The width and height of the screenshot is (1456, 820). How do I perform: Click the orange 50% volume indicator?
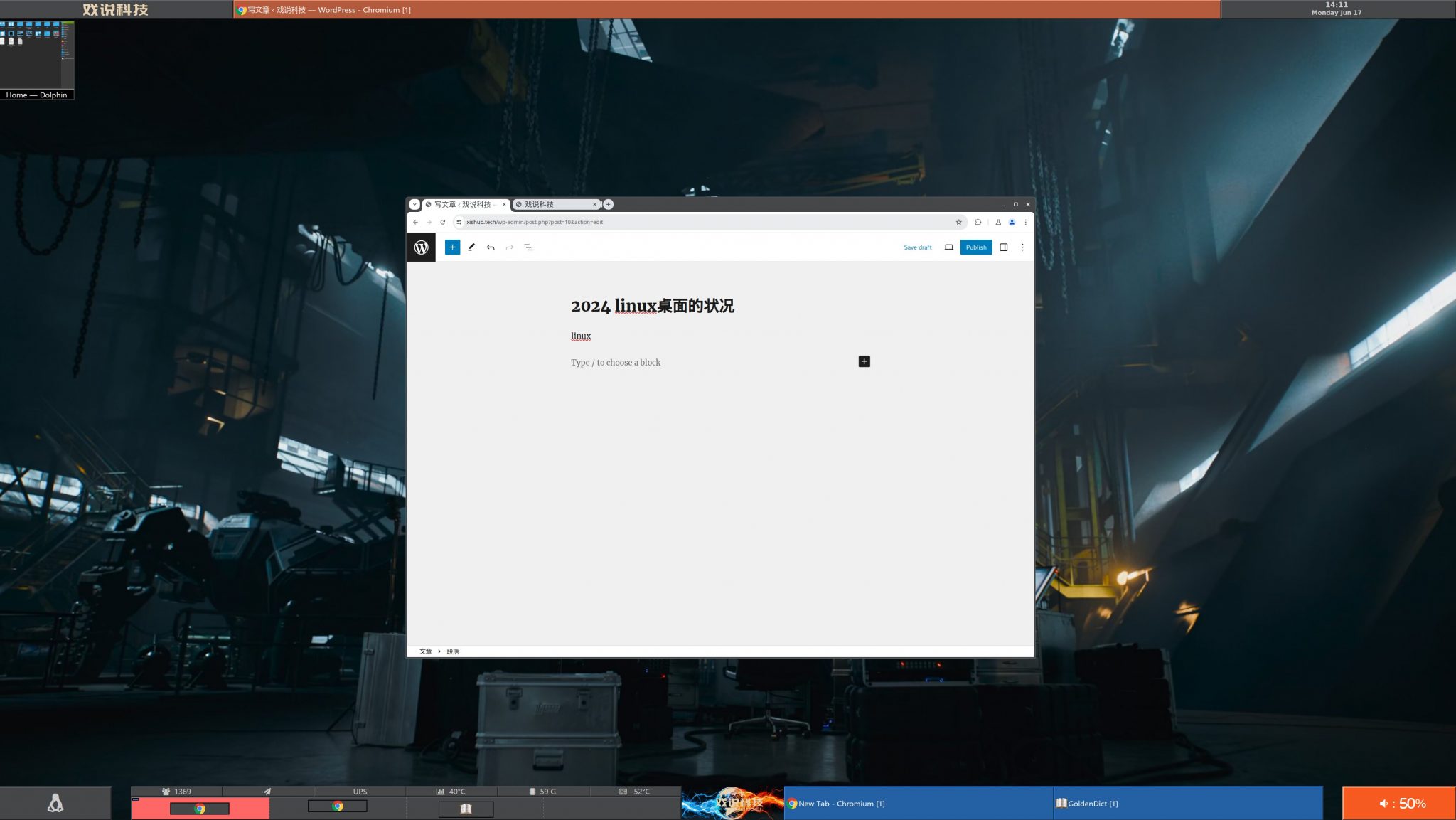click(x=1399, y=804)
